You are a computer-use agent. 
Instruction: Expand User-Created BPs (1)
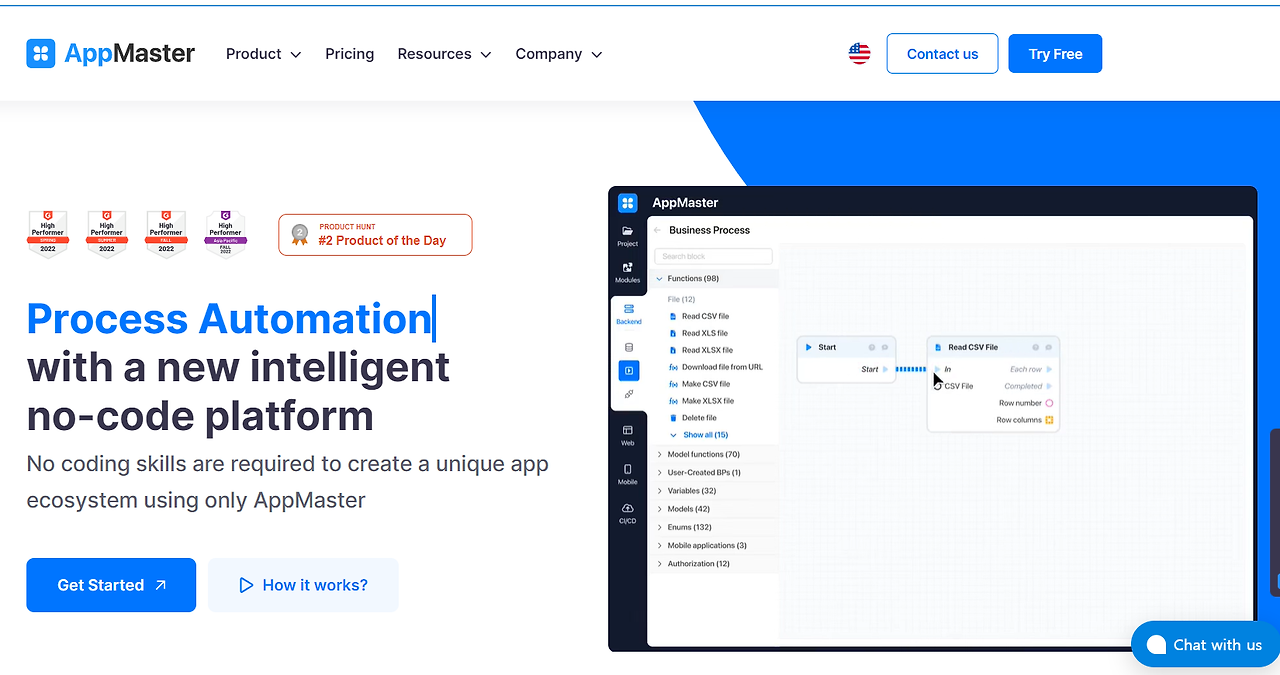[714, 473]
